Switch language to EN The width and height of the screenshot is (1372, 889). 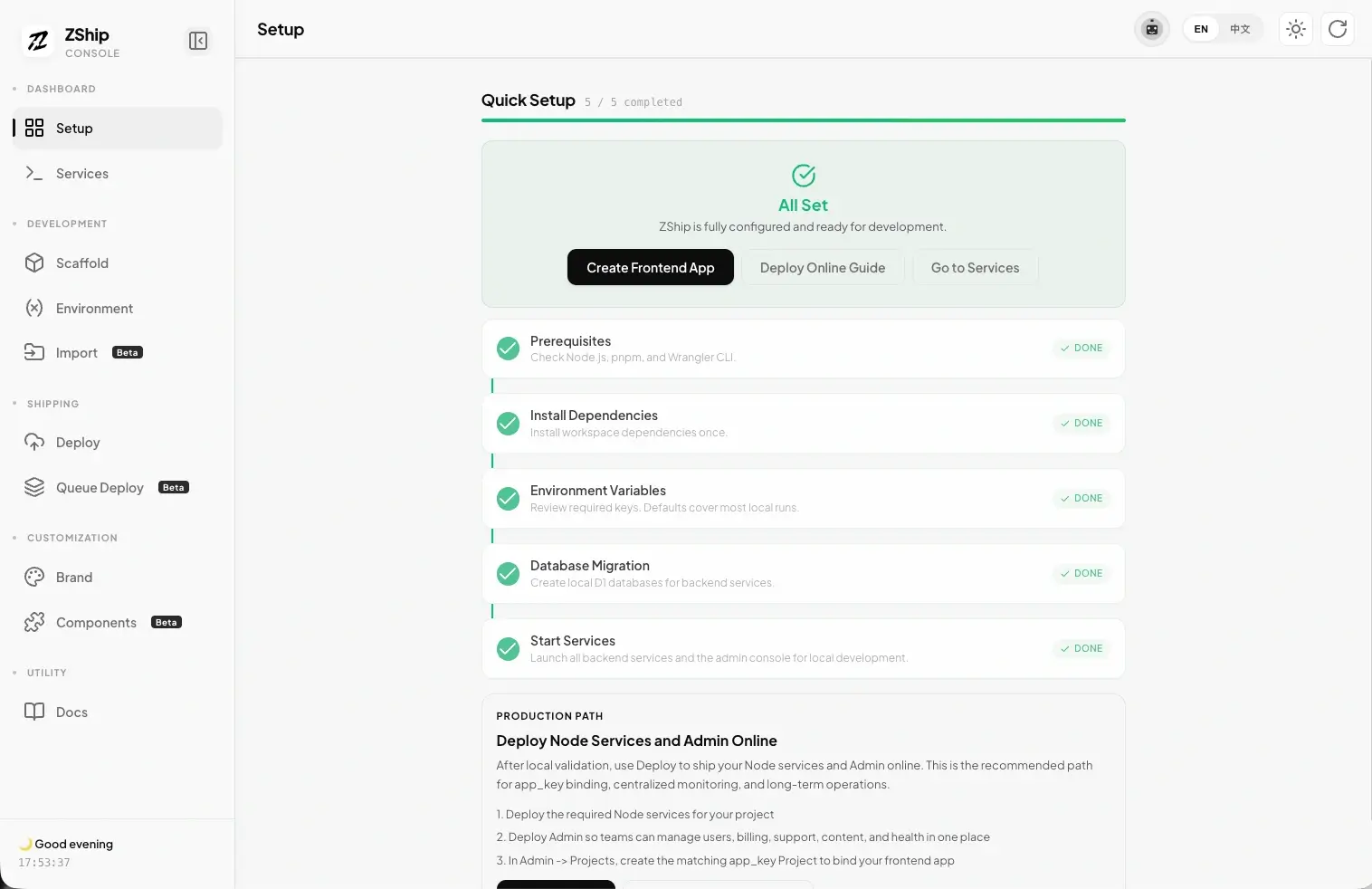1201,29
